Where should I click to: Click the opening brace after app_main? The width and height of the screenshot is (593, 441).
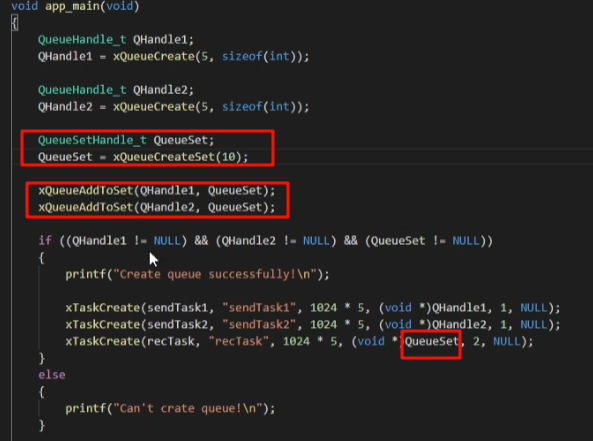pos(15,23)
